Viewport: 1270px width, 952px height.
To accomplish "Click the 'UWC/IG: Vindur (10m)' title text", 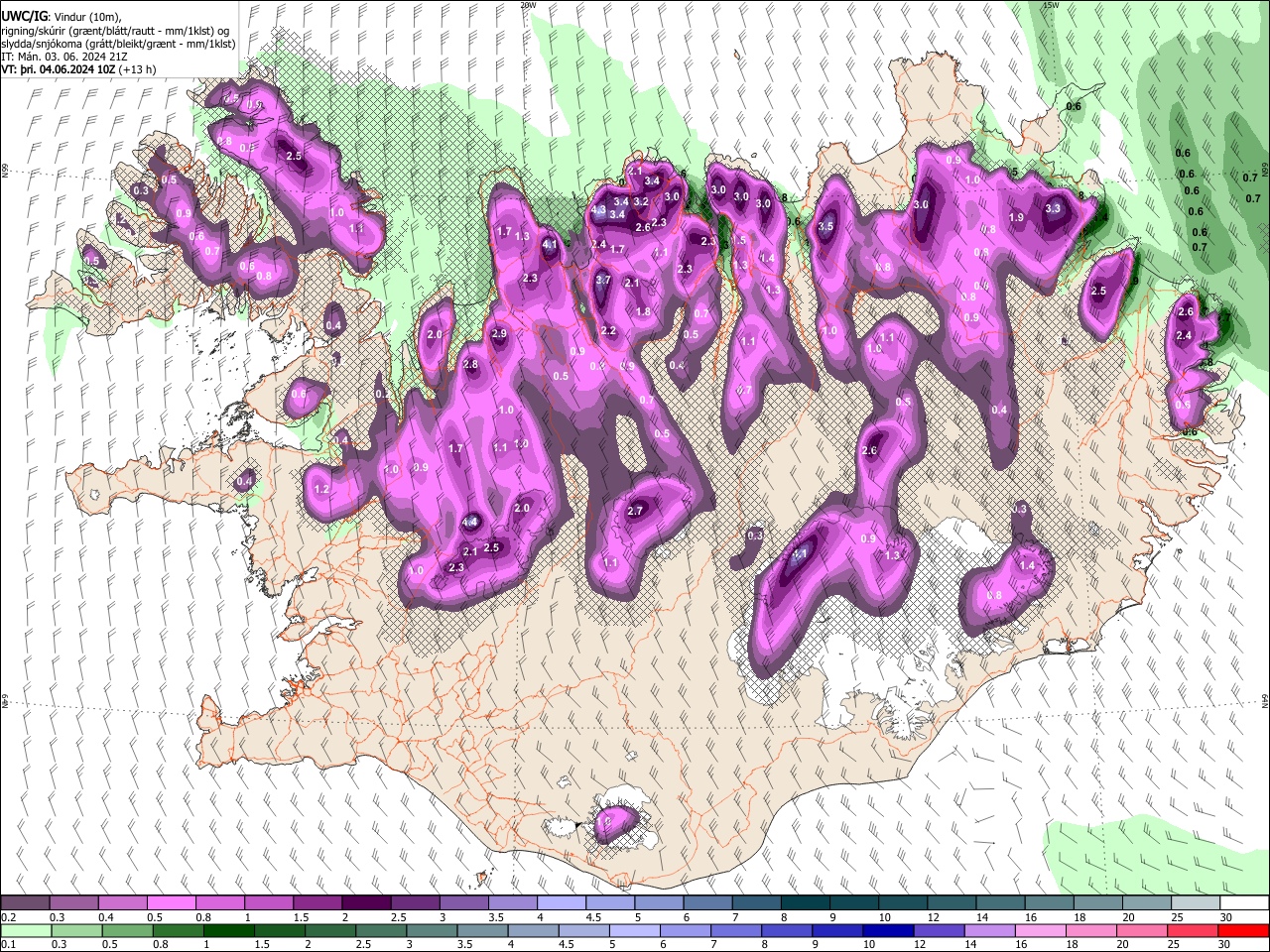I will pyautogui.click(x=60, y=17).
